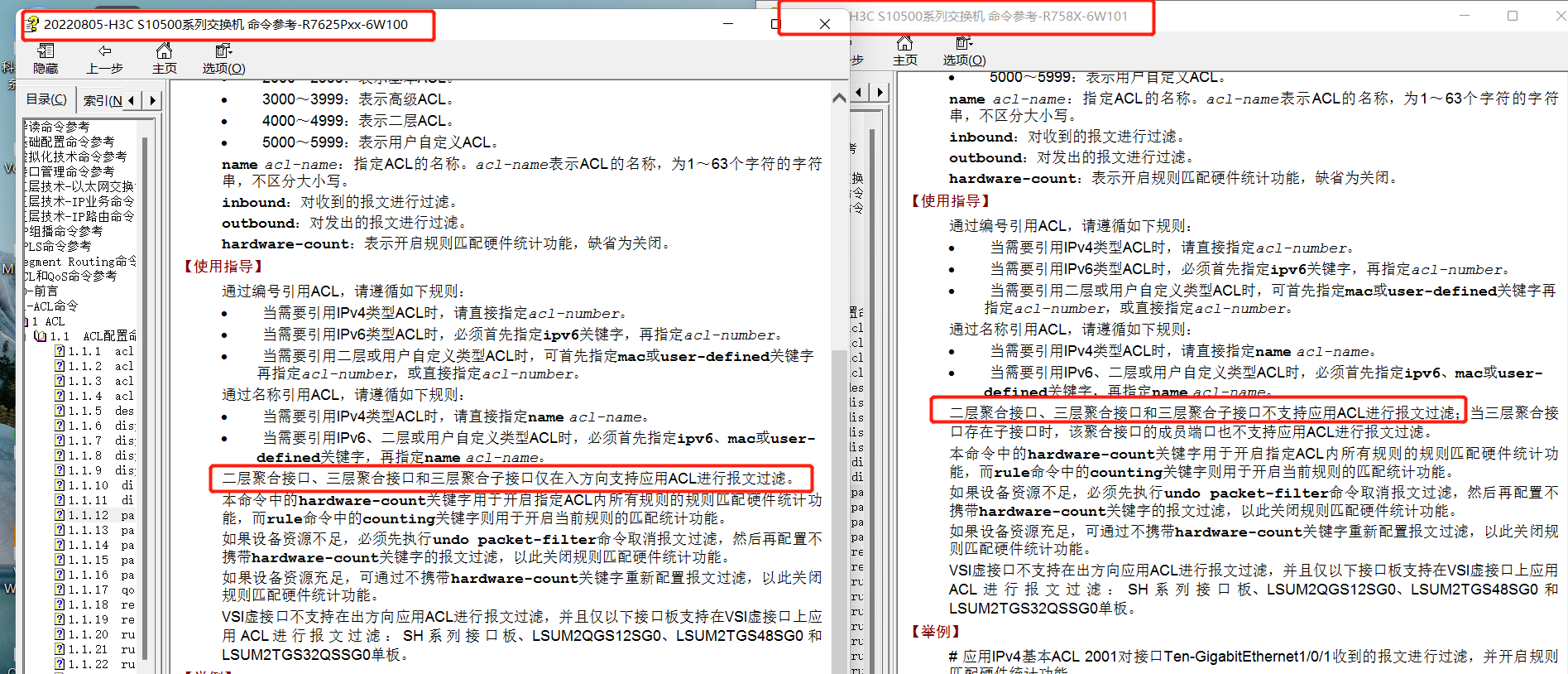
Task: Click the question-mark icon of topic 1.1.8
Action: pyautogui.click(x=60, y=455)
